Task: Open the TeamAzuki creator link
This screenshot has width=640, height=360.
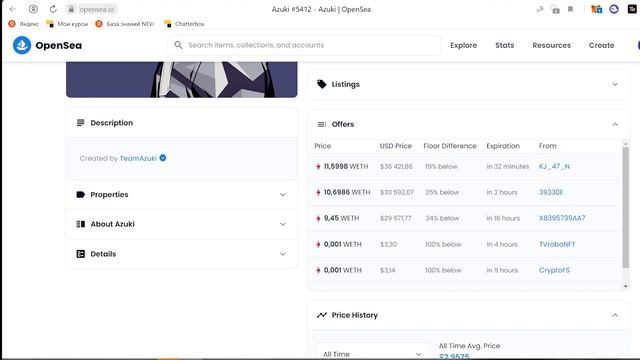Action: pos(138,158)
